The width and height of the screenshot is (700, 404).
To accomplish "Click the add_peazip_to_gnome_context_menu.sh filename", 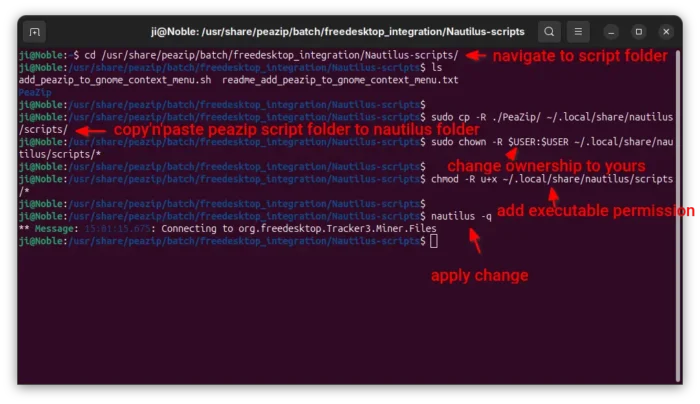I will tap(115, 80).
